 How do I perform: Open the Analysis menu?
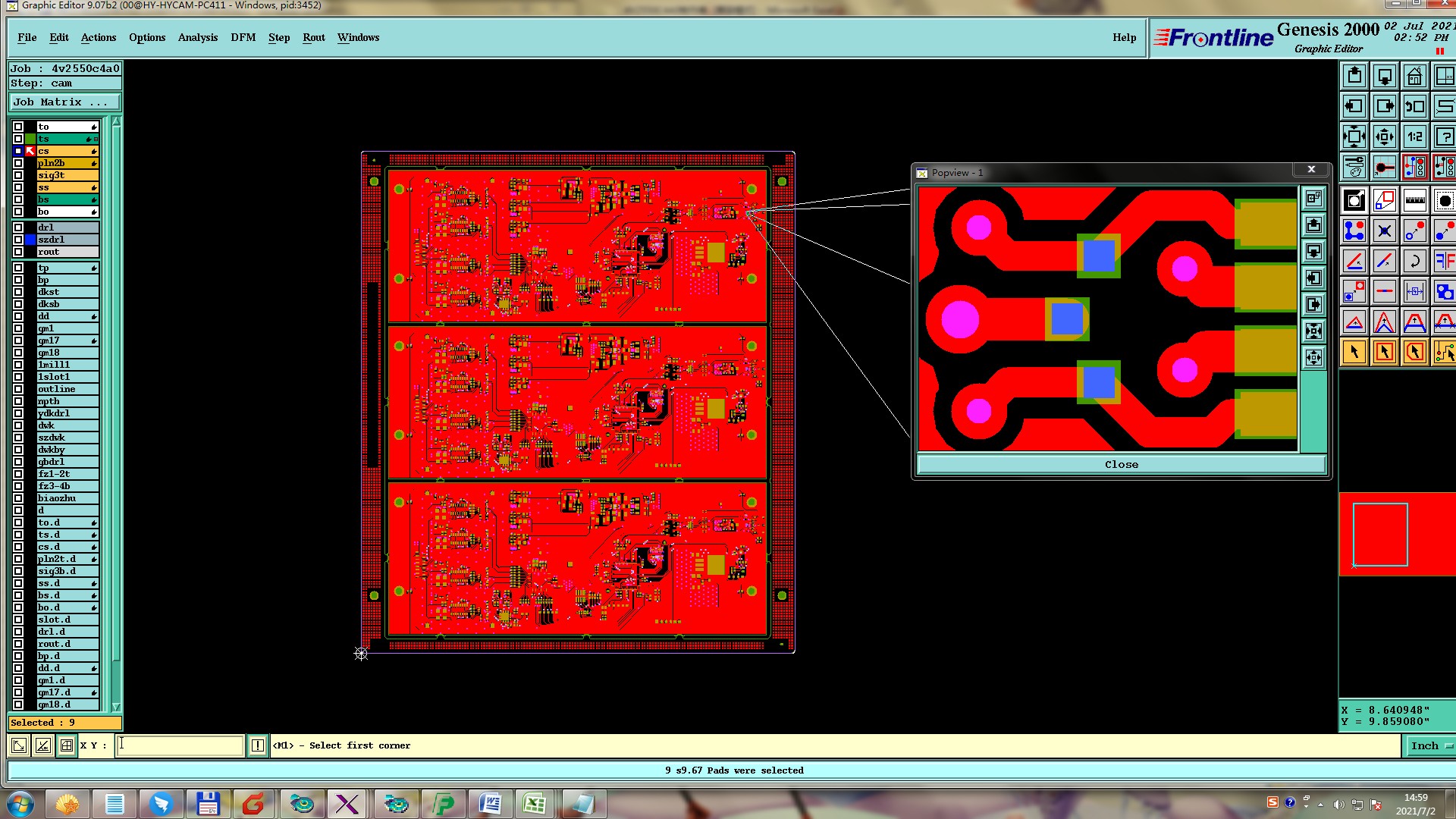tap(197, 37)
